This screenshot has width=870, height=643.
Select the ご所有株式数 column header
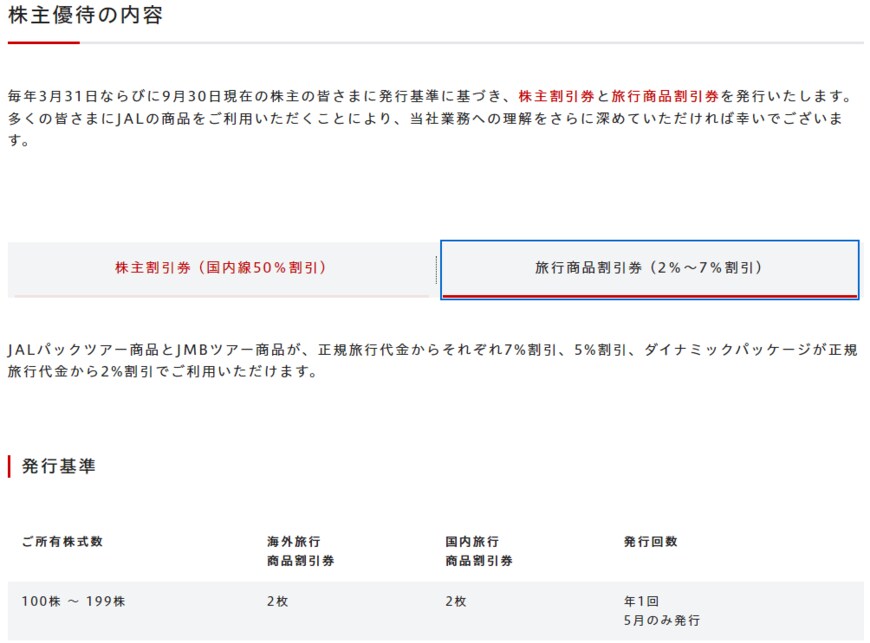click(x=66, y=540)
